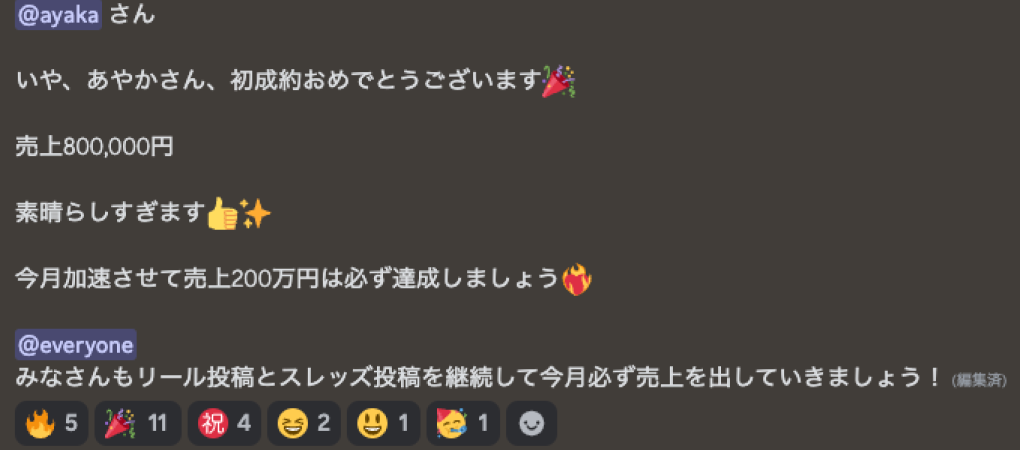
Task: Open the @ayaka mention profile
Action: (x=59, y=16)
